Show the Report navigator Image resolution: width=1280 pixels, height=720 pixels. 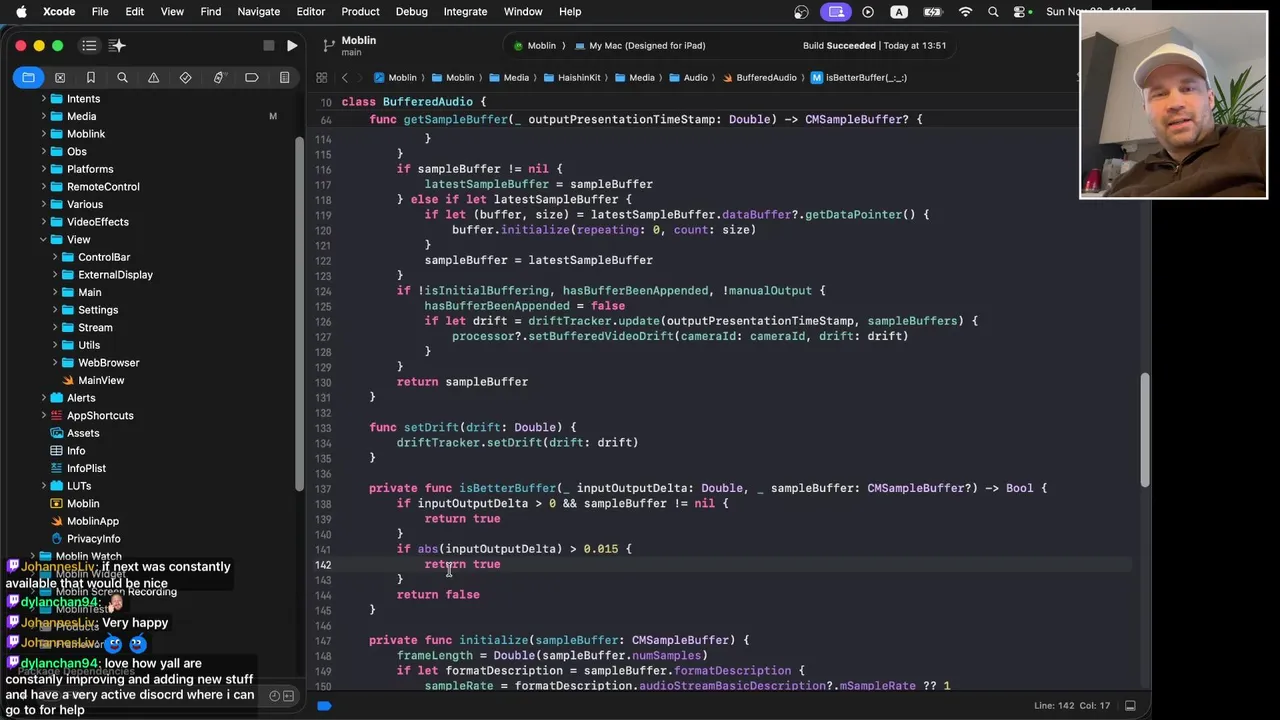click(284, 77)
